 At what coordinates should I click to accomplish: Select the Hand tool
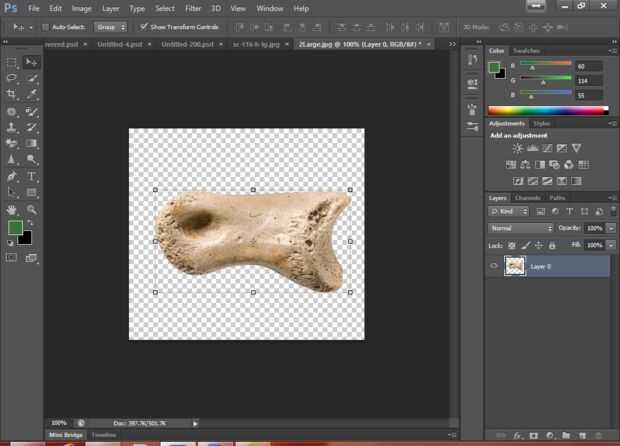[12, 209]
